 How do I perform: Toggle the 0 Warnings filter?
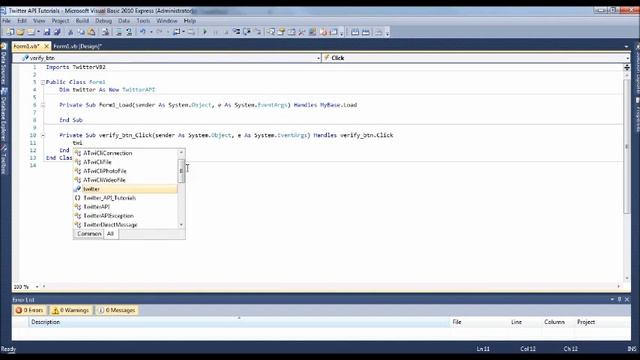click(x=71, y=310)
